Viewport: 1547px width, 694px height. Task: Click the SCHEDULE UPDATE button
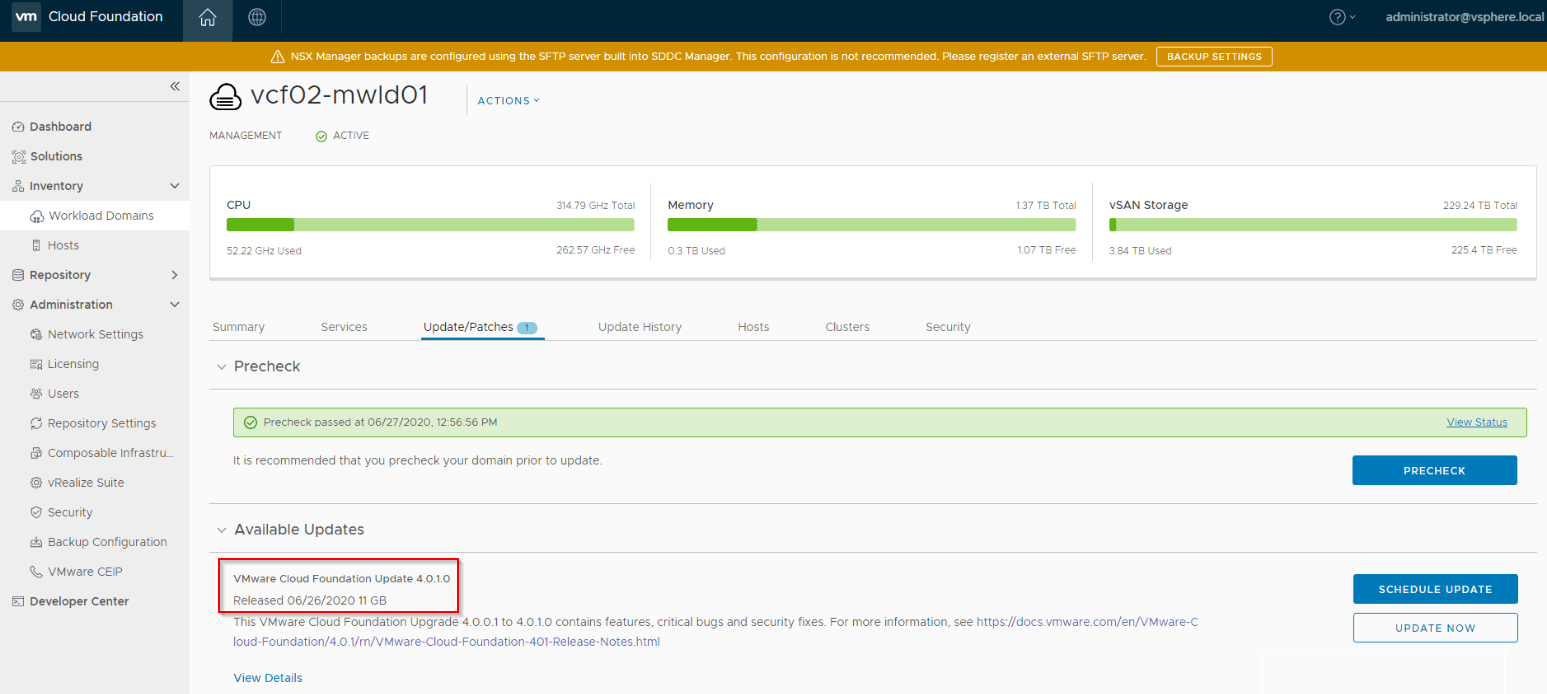click(1435, 589)
